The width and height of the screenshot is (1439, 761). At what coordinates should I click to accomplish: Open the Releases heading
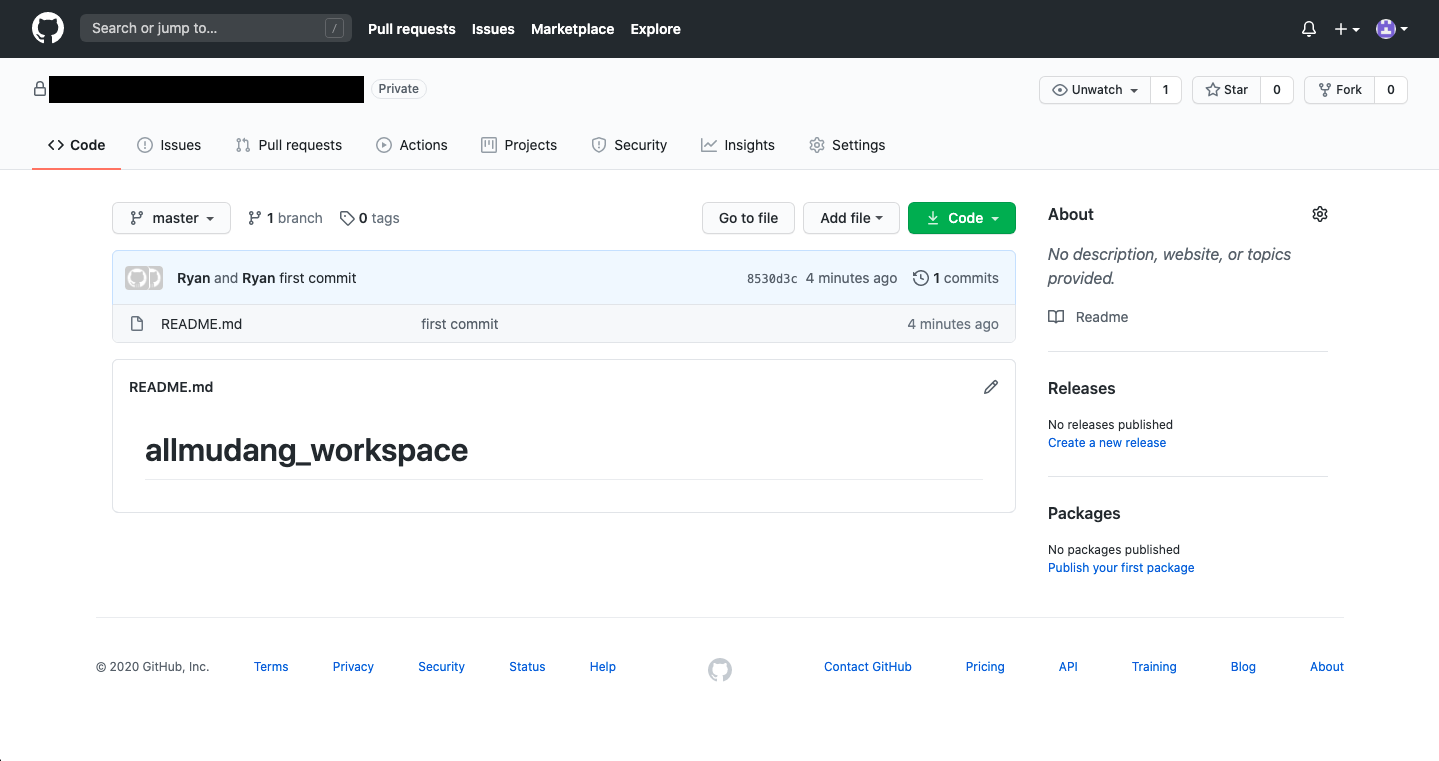point(1081,388)
